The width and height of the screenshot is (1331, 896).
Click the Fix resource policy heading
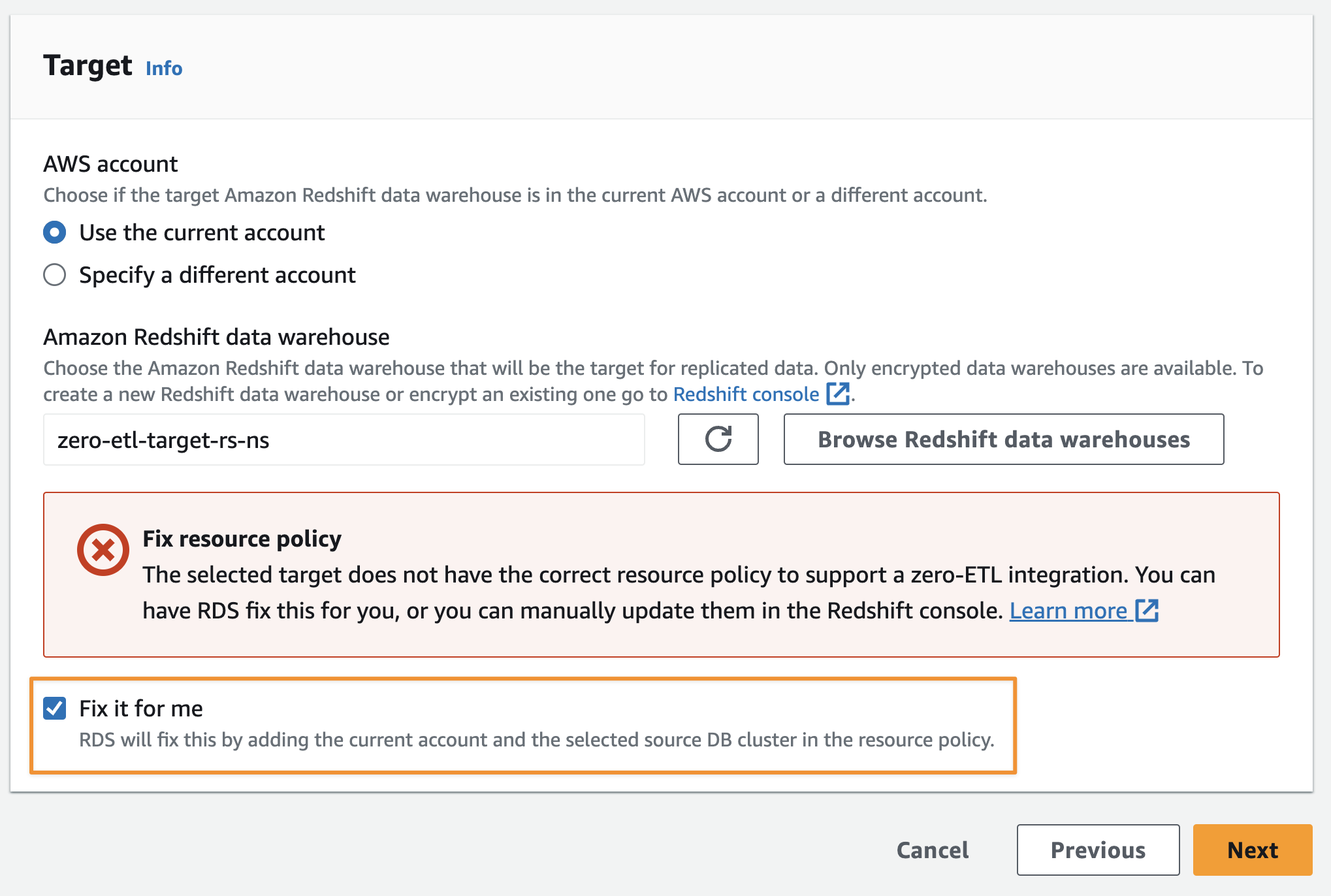[x=242, y=539]
